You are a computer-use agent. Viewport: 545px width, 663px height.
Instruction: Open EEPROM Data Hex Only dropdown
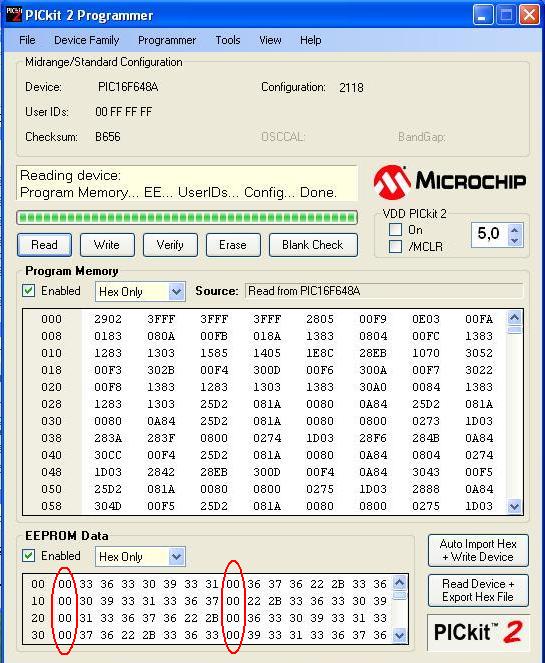[x=140, y=557]
